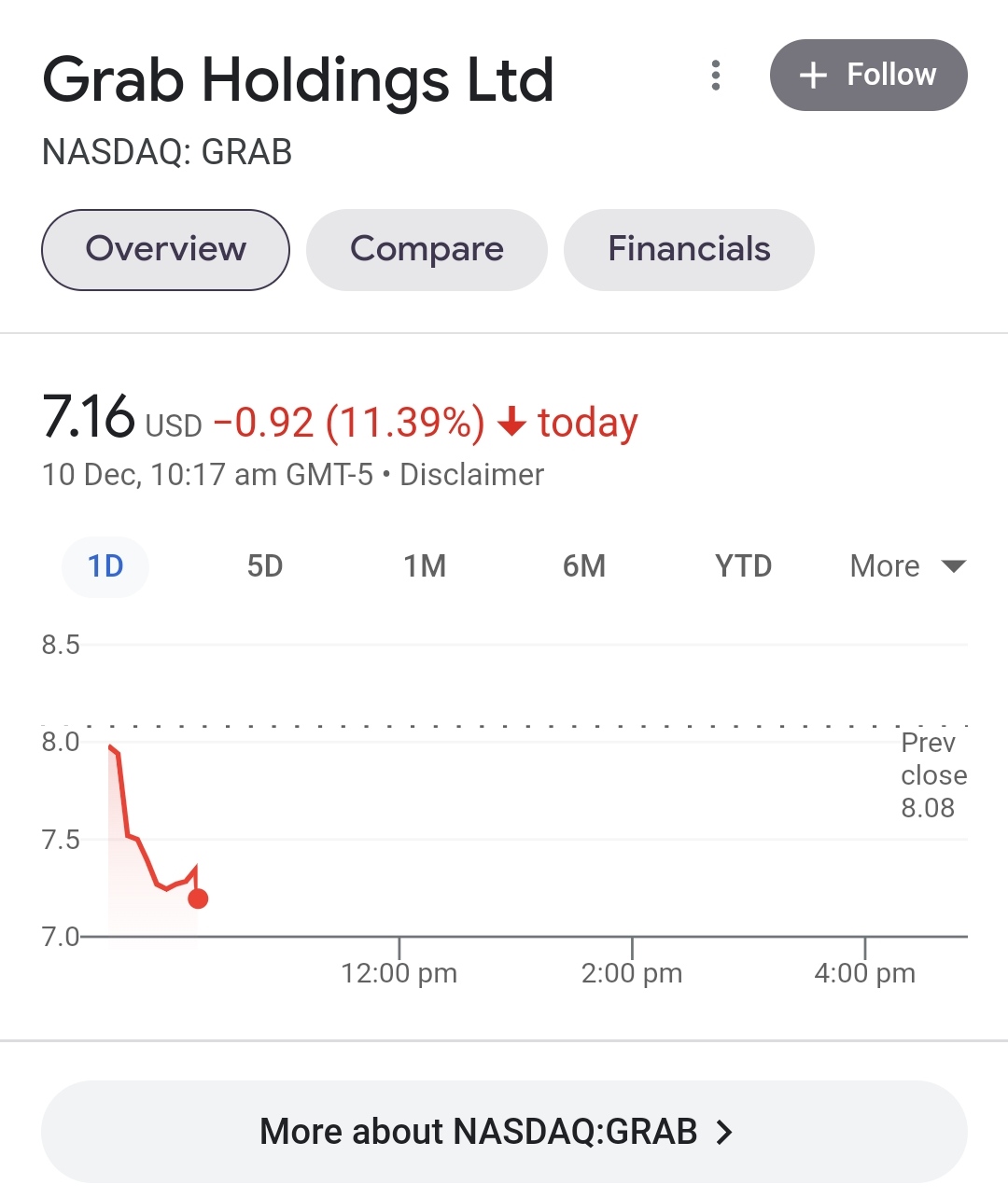Viewport: 1008px width, 1198px height.
Task: Click the Grab Holdings Ltd title
Action: pyautogui.click(x=299, y=80)
